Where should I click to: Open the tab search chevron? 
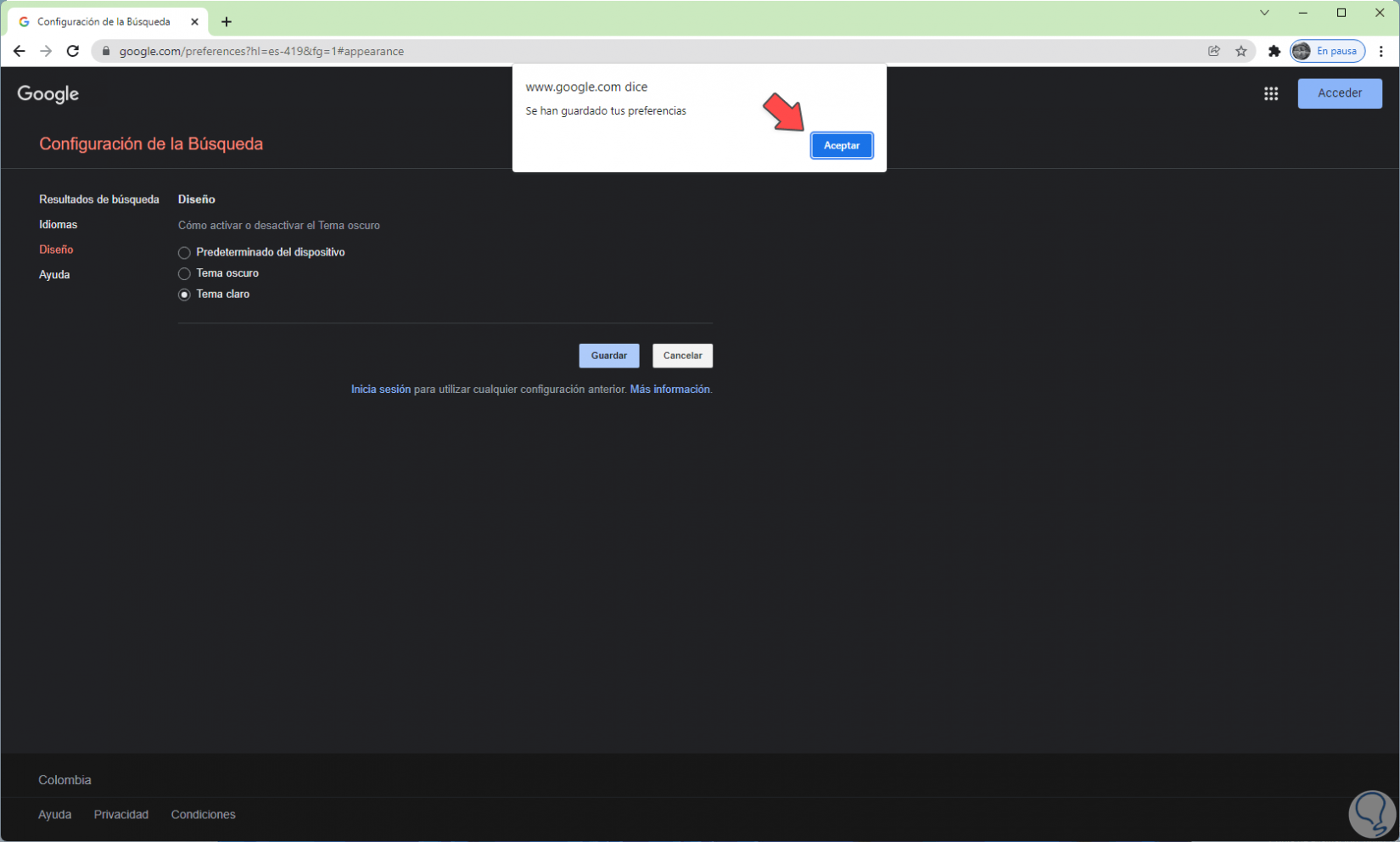[x=1264, y=13]
